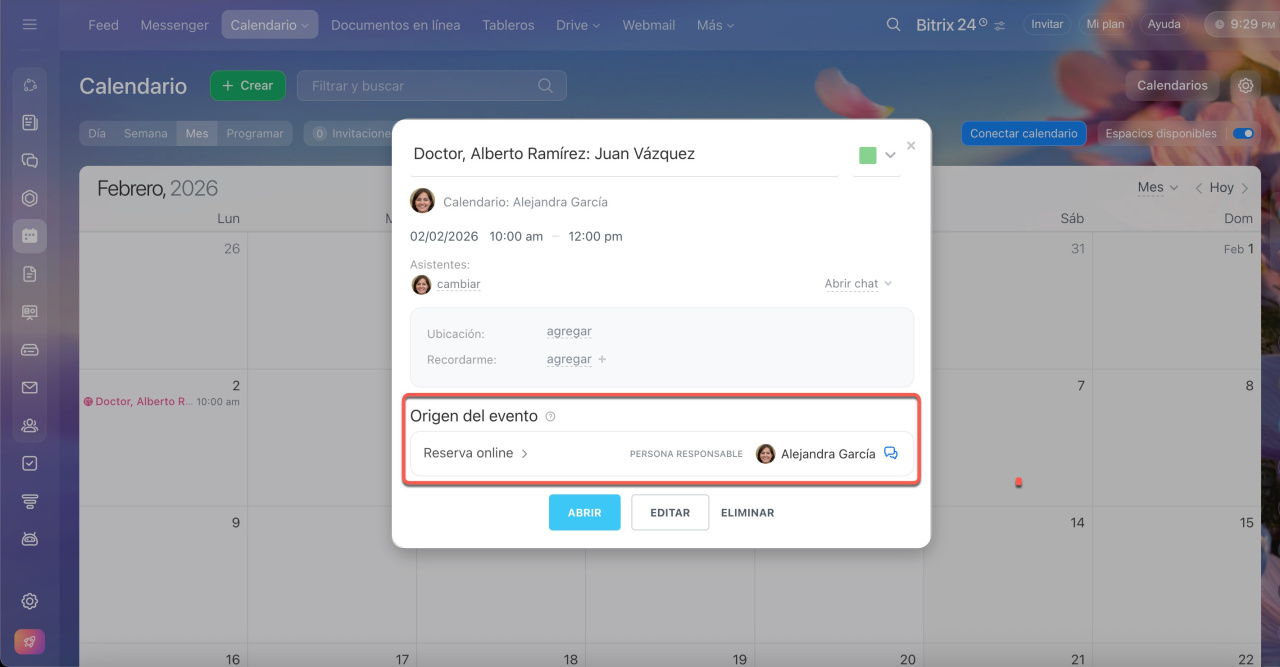Click the hamburger menu icon
Image resolution: width=1280 pixels, height=667 pixels.
pos(30,25)
